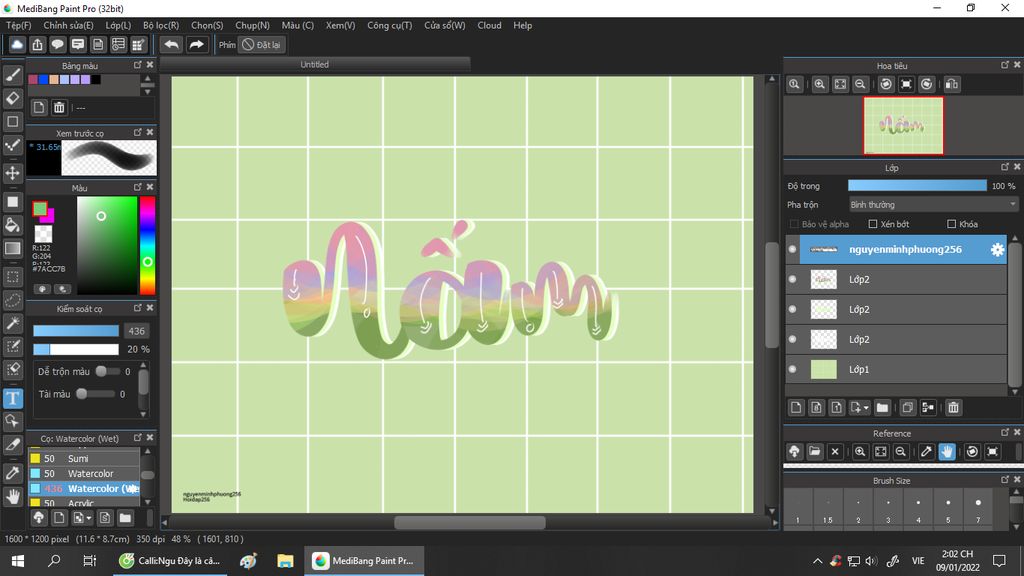Open the Công cụ(T) menu
Screen dimensions: 1024x576
tap(389, 25)
